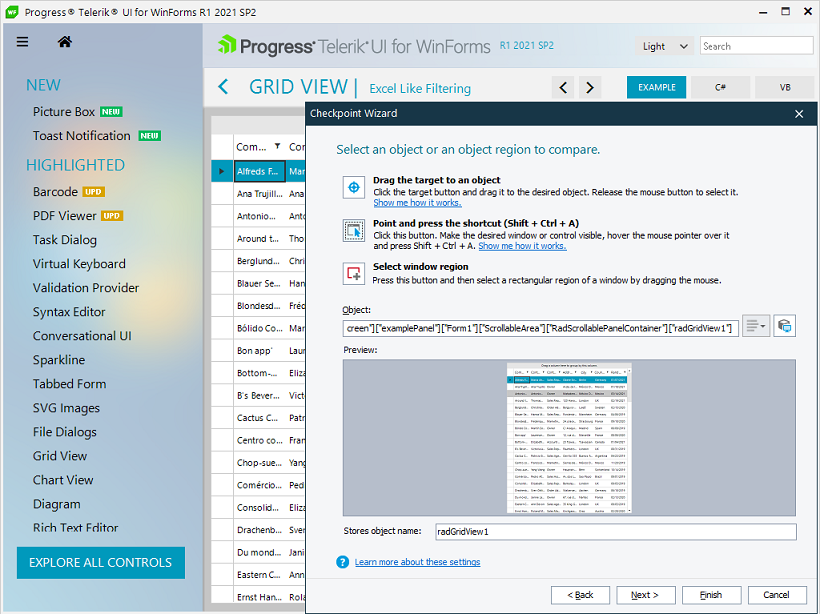
Task: Select the Eastern C... grid cell
Action: [259, 575]
